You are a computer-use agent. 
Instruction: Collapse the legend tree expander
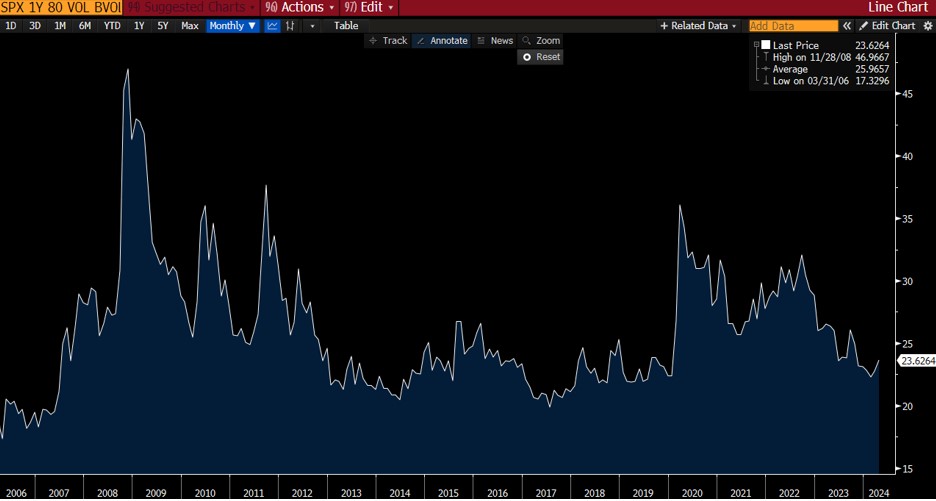click(x=756, y=45)
